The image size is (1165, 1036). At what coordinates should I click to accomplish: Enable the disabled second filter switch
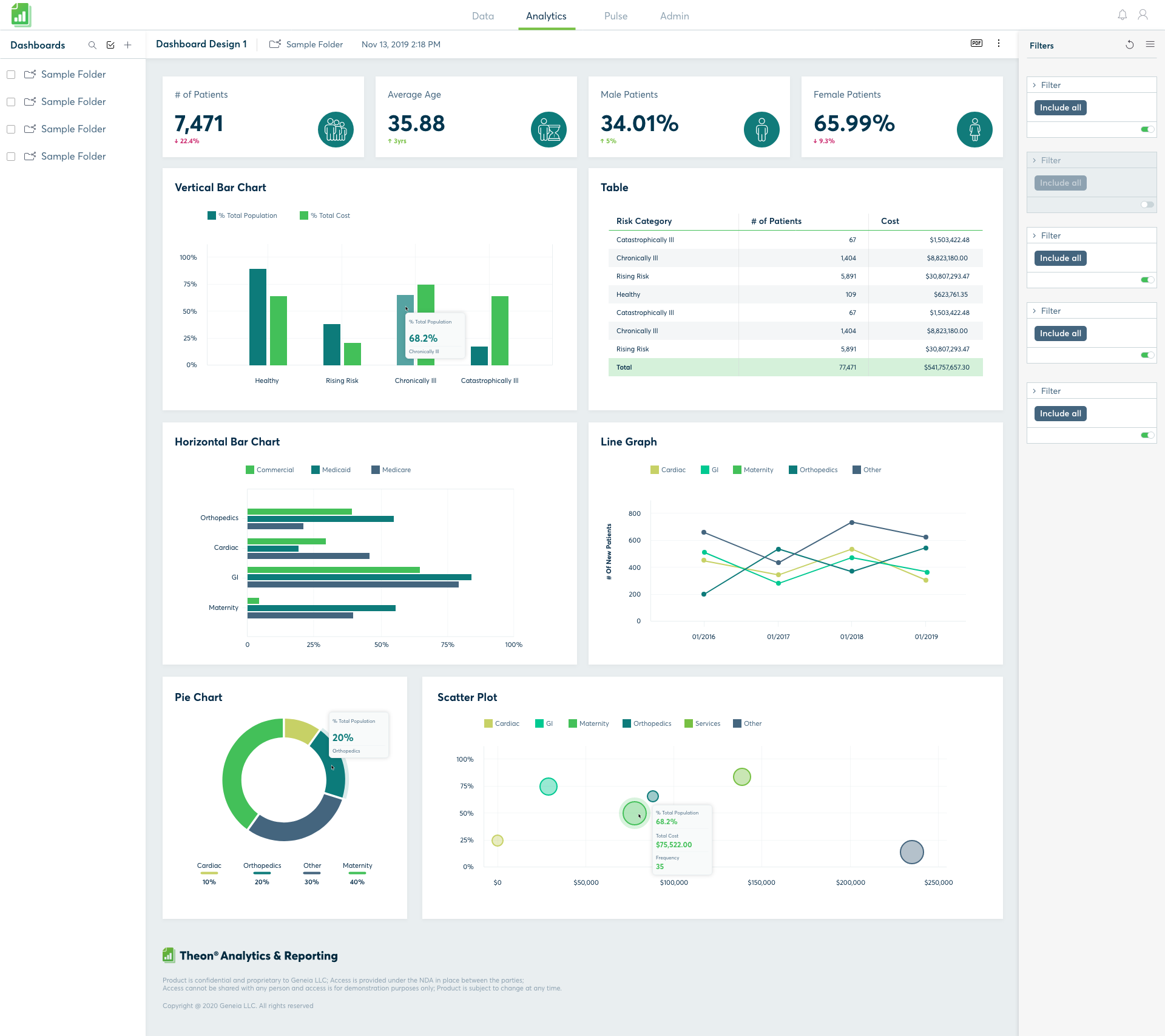(x=1147, y=205)
